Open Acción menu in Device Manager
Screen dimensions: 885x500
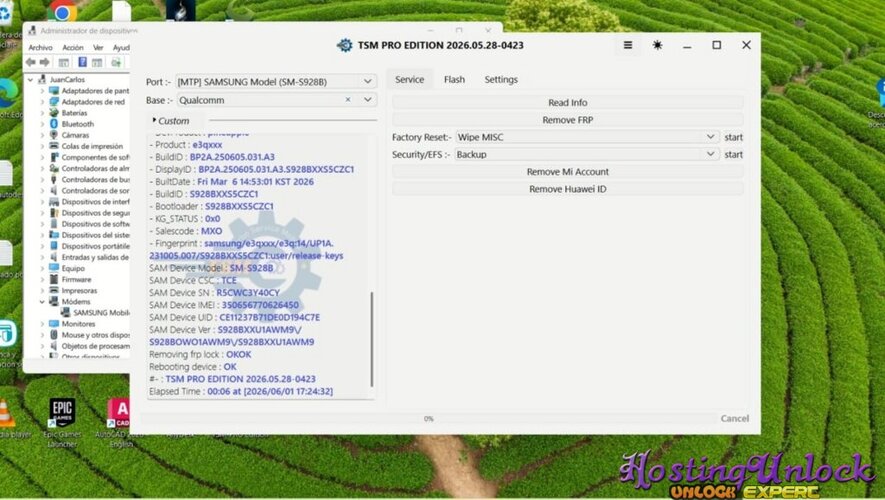tap(73, 47)
